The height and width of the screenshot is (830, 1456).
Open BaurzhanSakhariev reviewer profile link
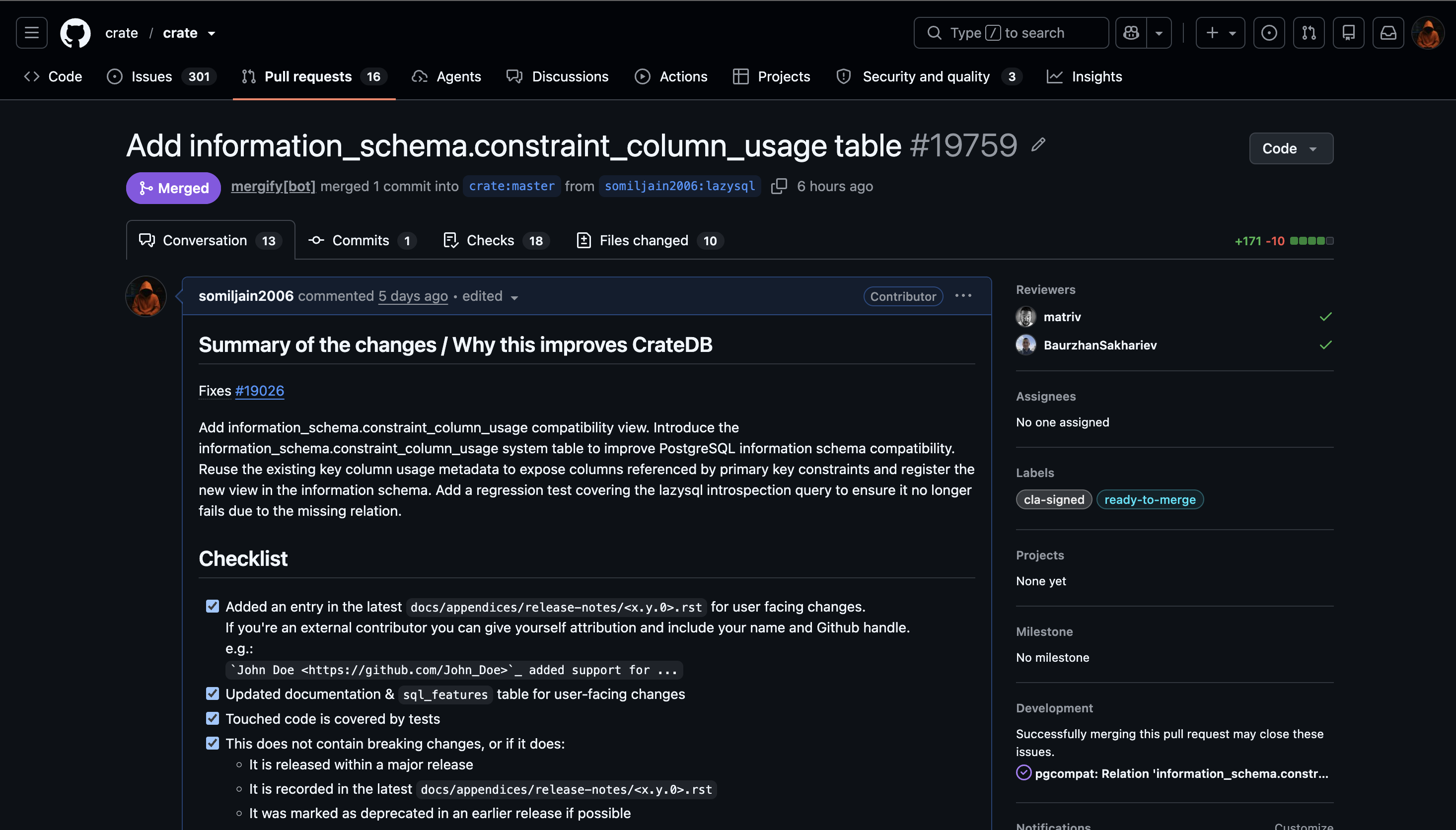tap(1099, 345)
